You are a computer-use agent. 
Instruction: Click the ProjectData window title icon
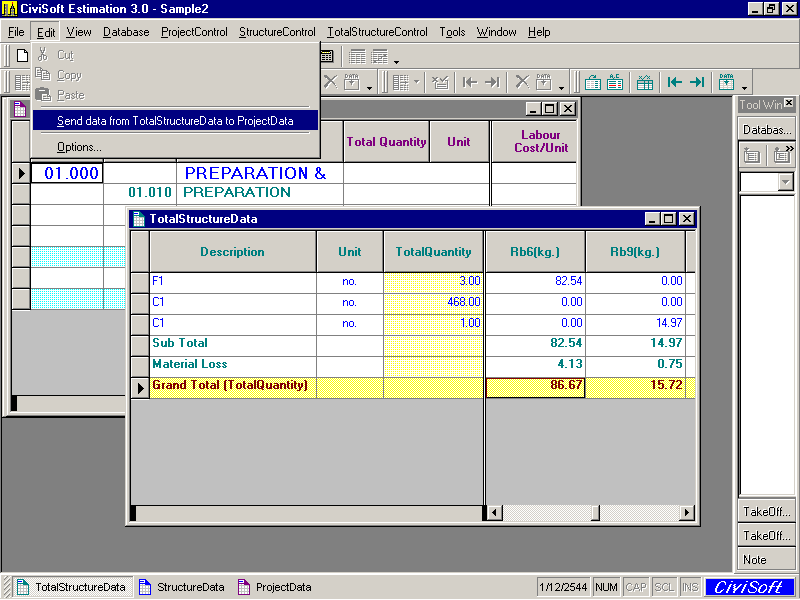click(19, 109)
